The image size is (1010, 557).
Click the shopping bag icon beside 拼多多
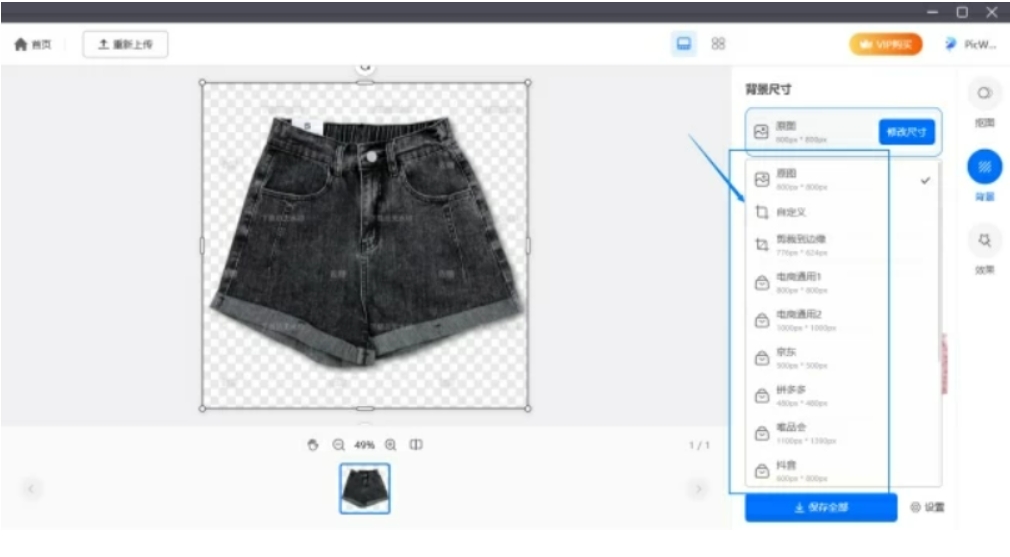(762, 395)
